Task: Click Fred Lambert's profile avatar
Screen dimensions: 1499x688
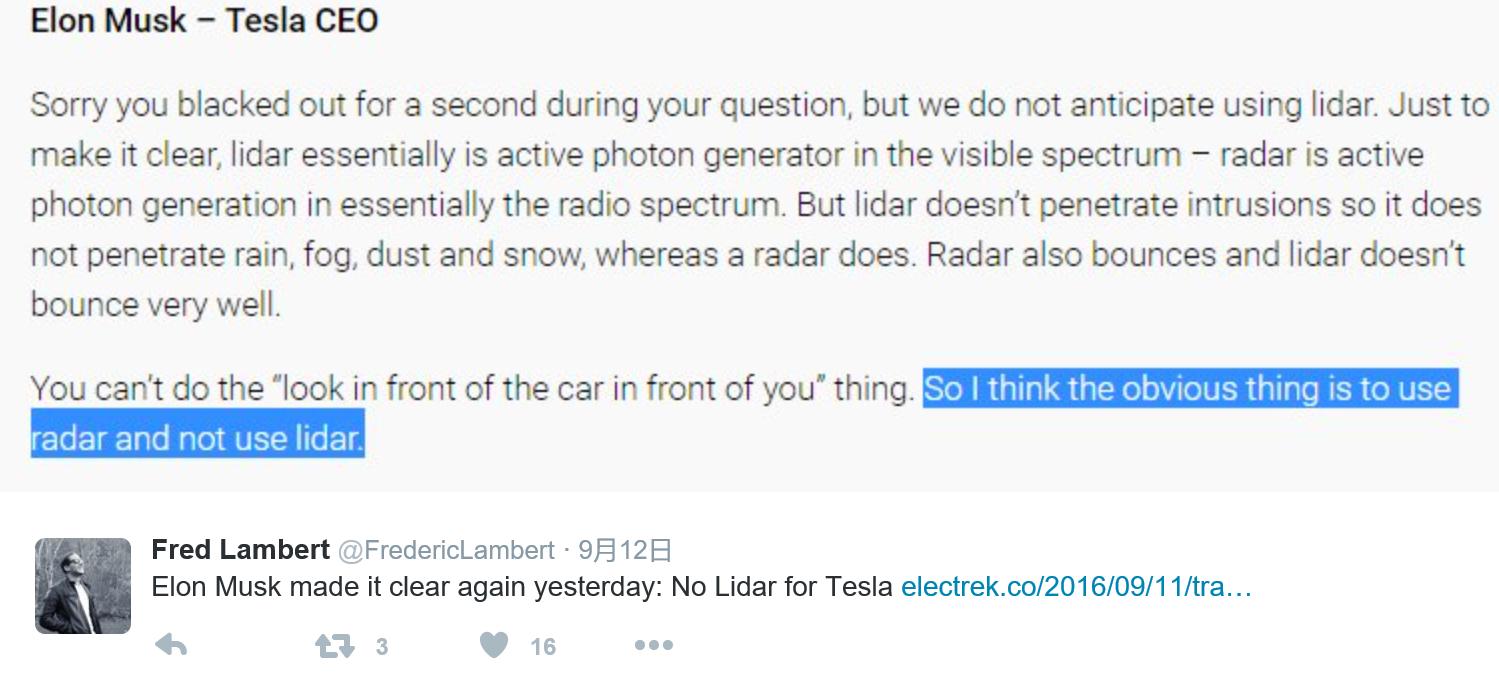Action: [x=83, y=586]
